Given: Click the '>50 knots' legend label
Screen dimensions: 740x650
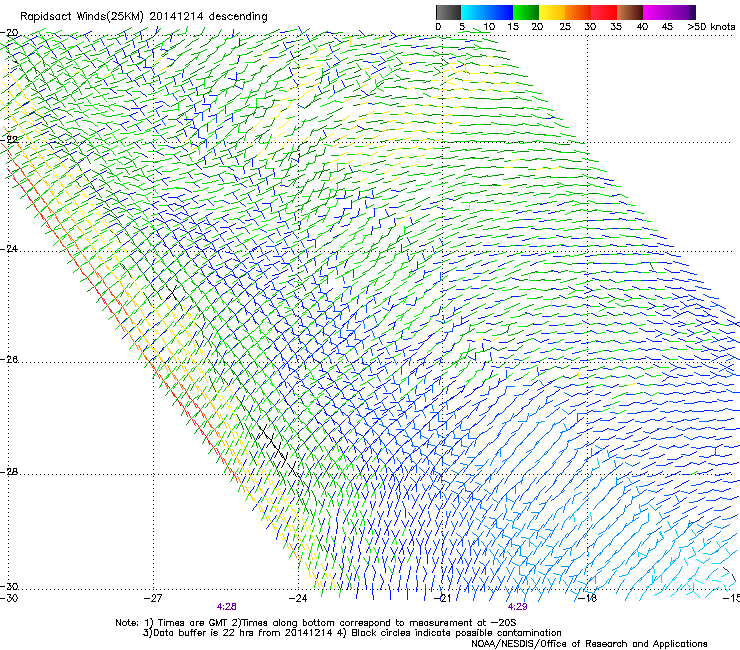Looking at the screenshot, I should (712, 27).
